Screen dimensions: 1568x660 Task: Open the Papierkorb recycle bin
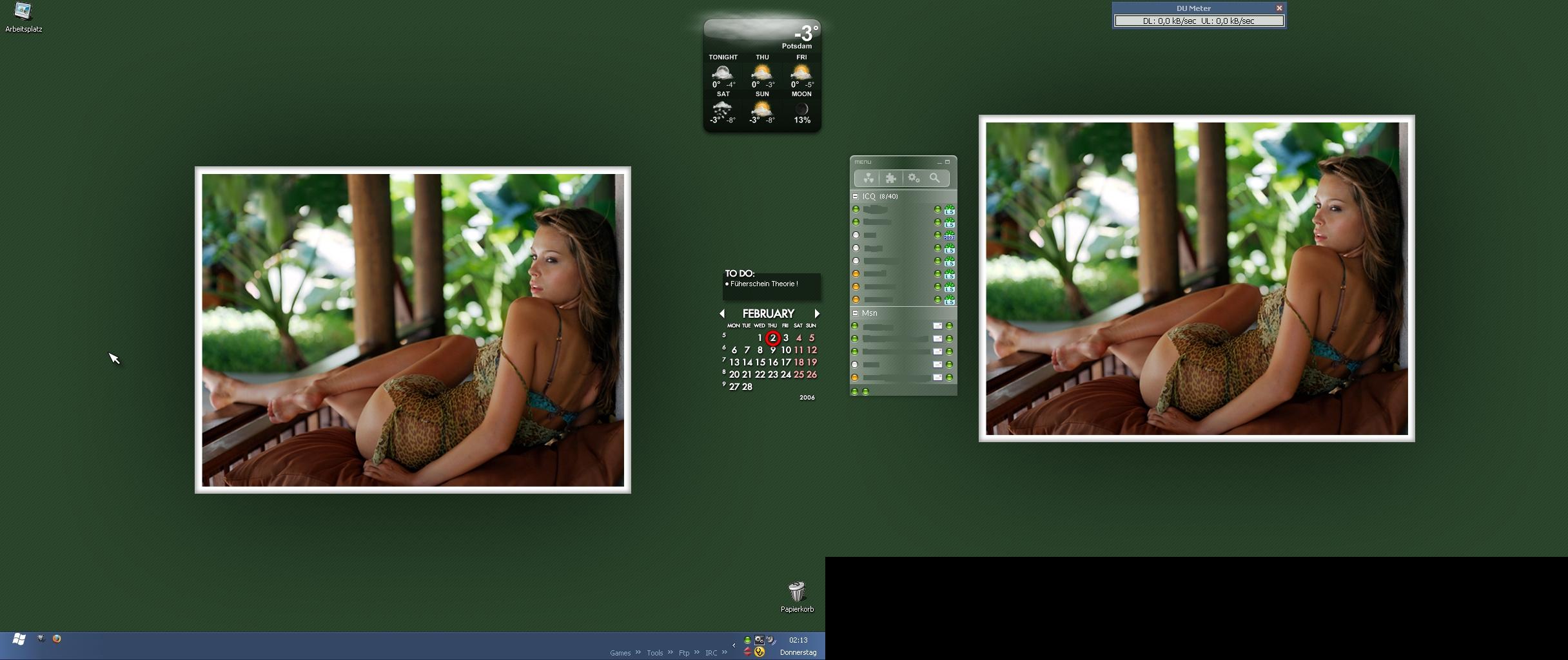click(x=797, y=592)
